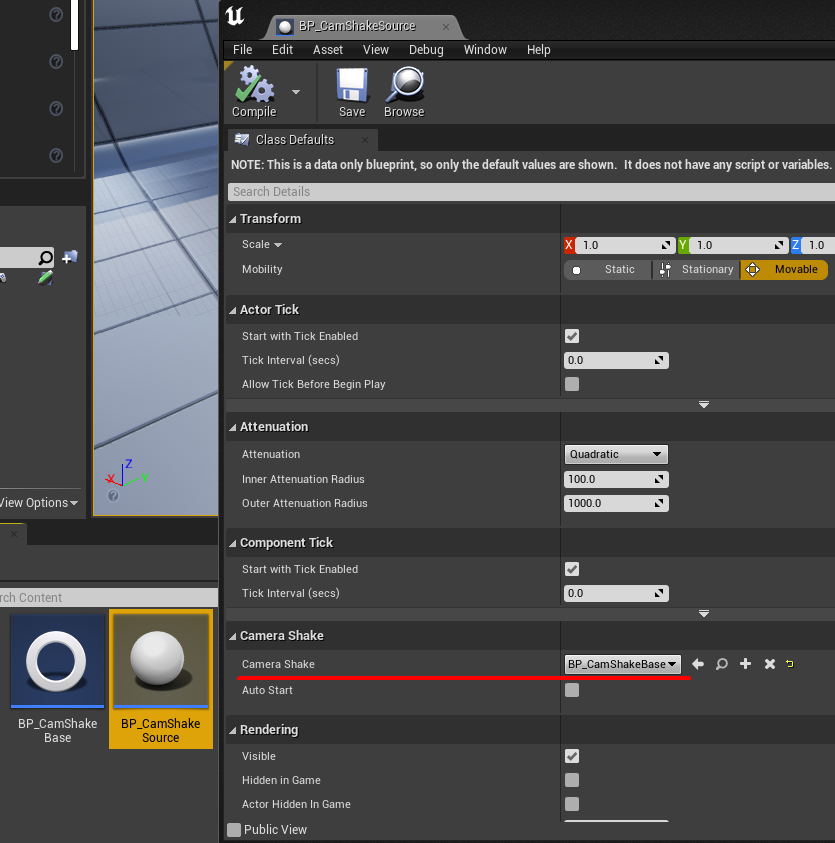Image resolution: width=835 pixels, height=843 pixels.
Task: Toggle the Public View checkbox
Action: coord(234,830)
